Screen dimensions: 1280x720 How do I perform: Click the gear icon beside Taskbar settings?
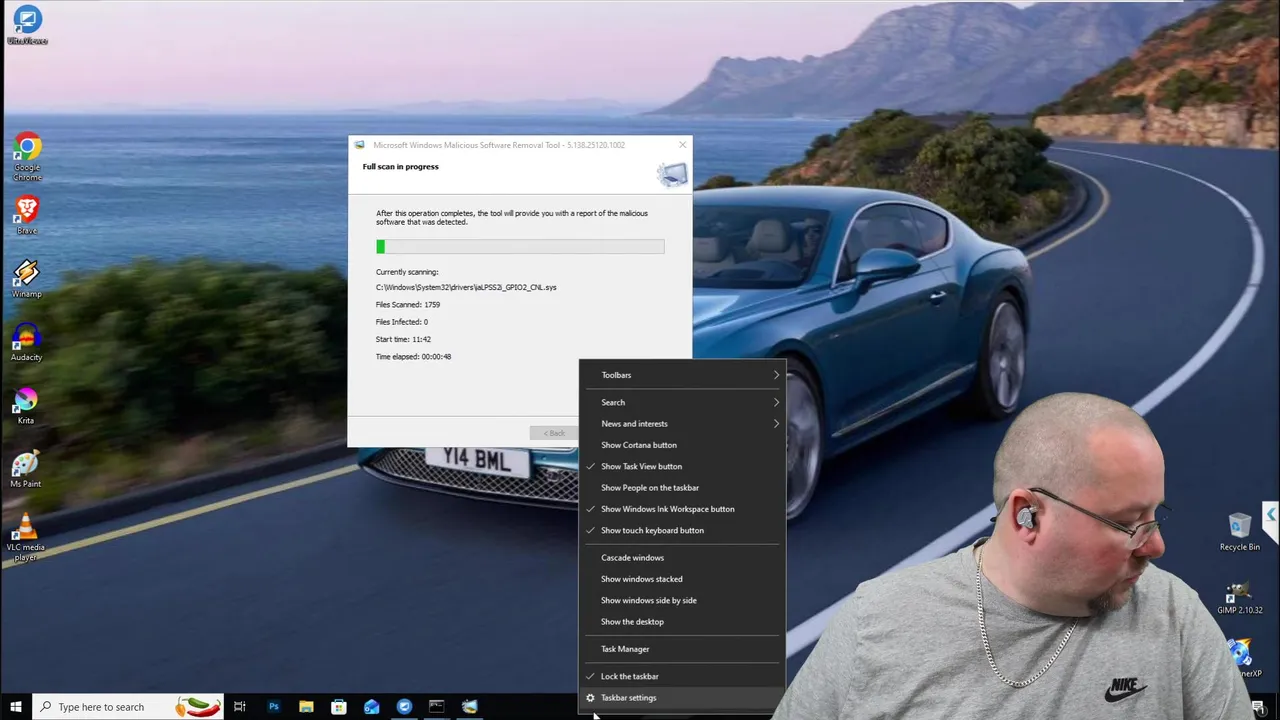(590, 698)
